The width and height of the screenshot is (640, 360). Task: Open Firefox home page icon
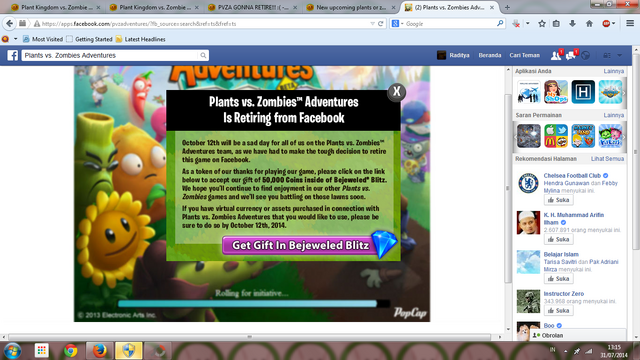[x=589, y=24]
